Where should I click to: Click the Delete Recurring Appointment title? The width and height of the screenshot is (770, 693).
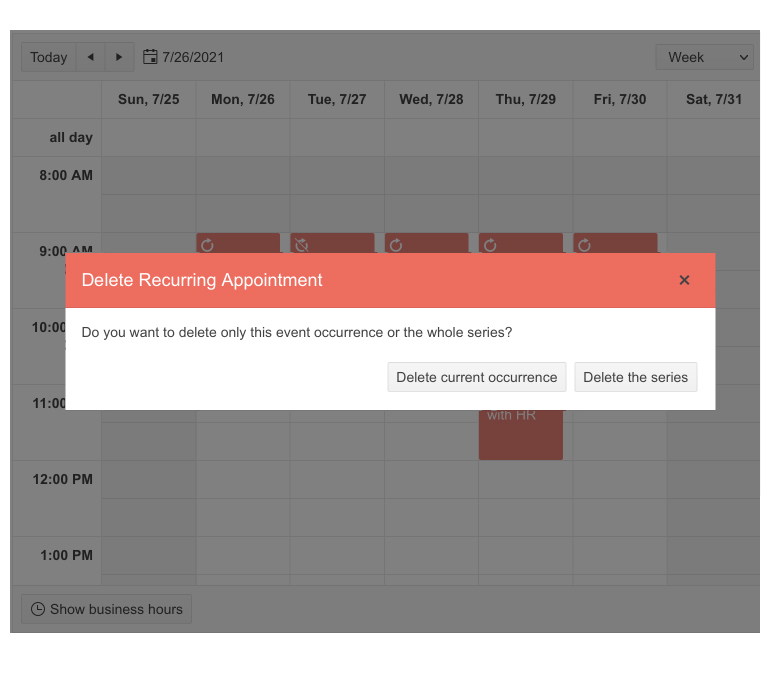(202, 280)
